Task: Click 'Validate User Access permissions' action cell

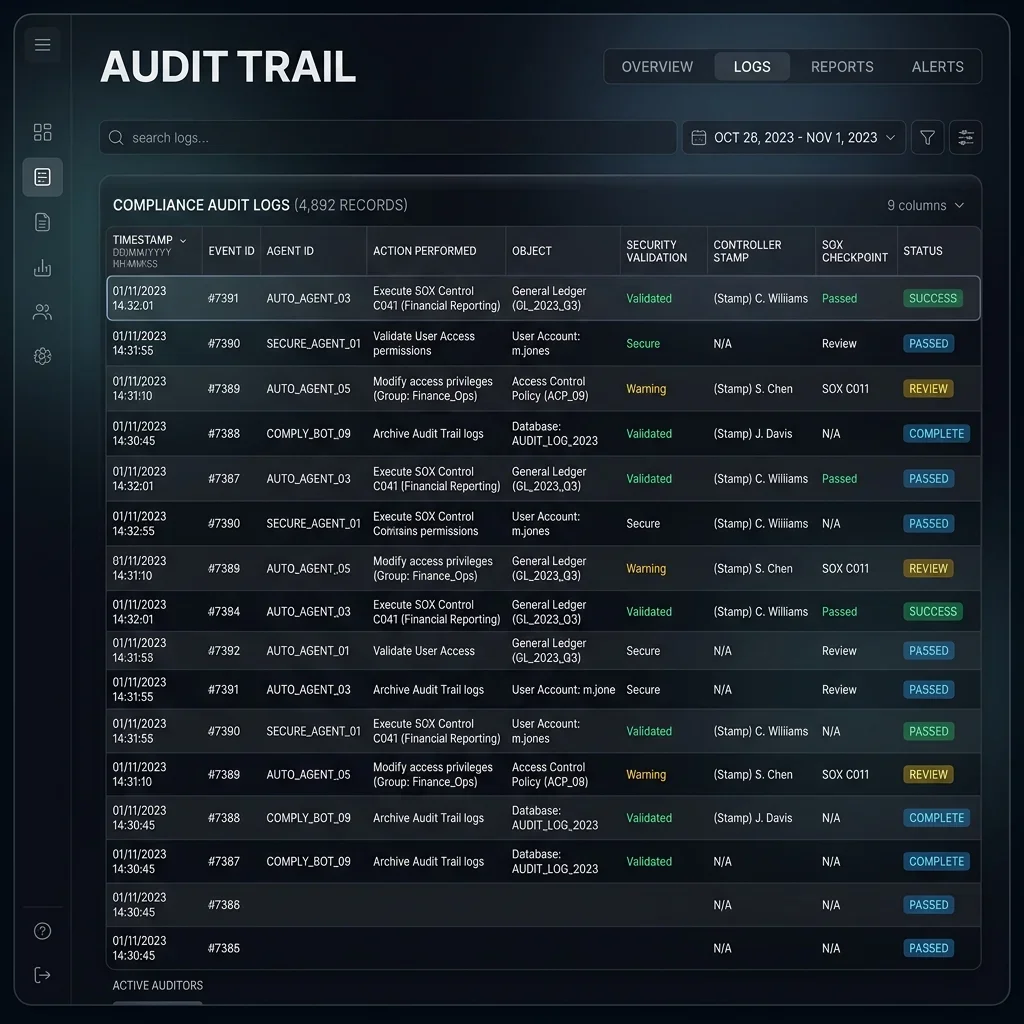Action: [x=424, y=344]
